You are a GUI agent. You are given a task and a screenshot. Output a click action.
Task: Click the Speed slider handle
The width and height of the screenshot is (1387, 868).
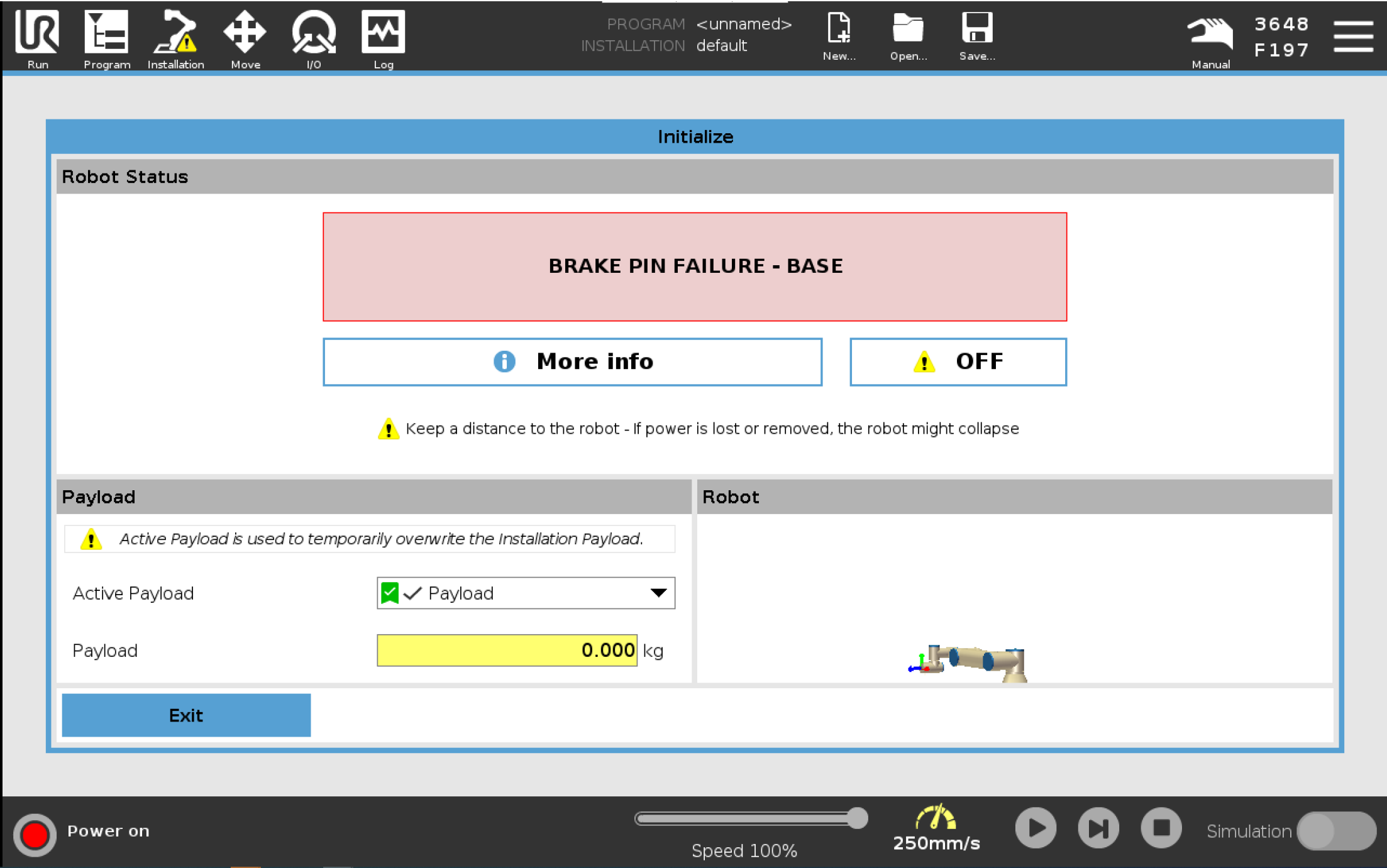coord(856,818)
